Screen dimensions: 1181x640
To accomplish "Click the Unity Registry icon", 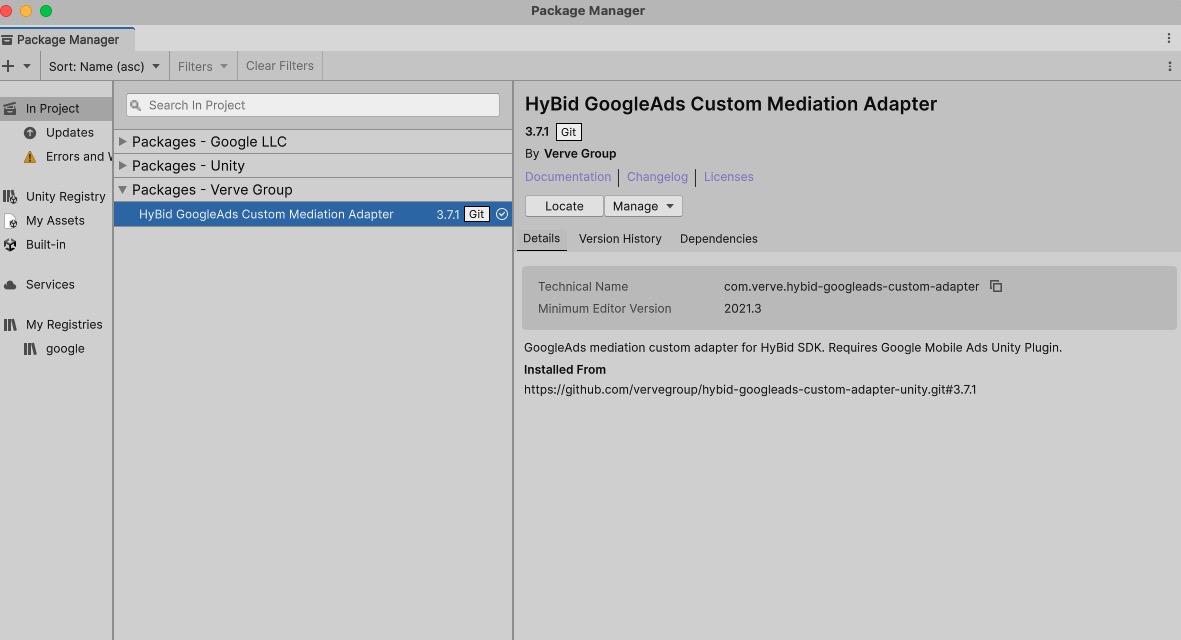I will 10,197.
